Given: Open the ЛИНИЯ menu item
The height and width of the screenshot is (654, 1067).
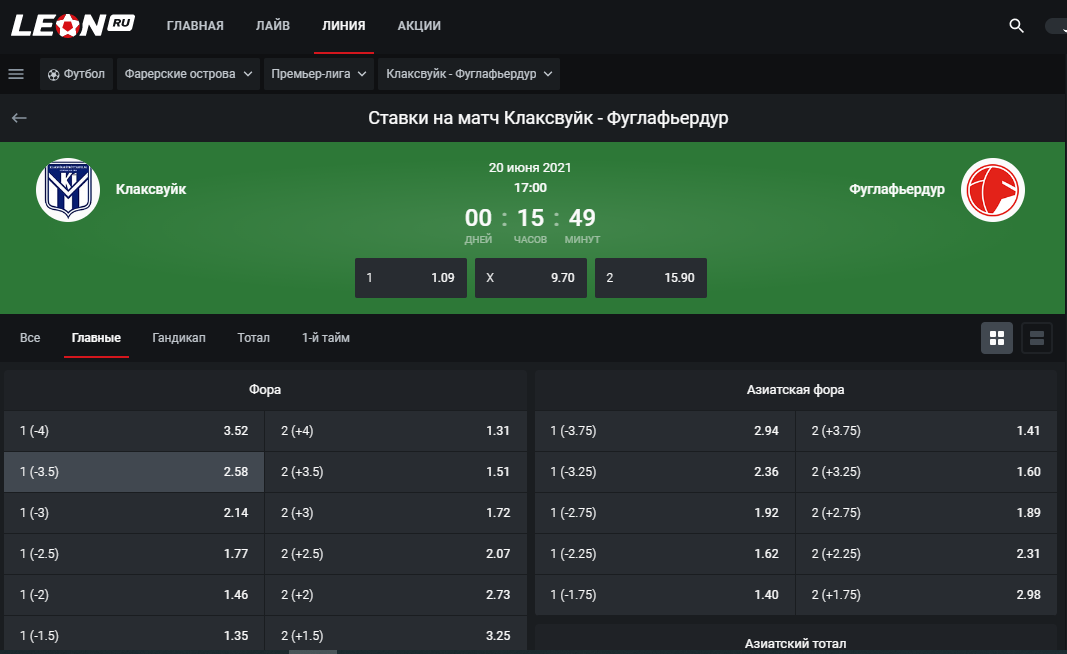Looking at the screenshot, I should (x=344, y=26).
